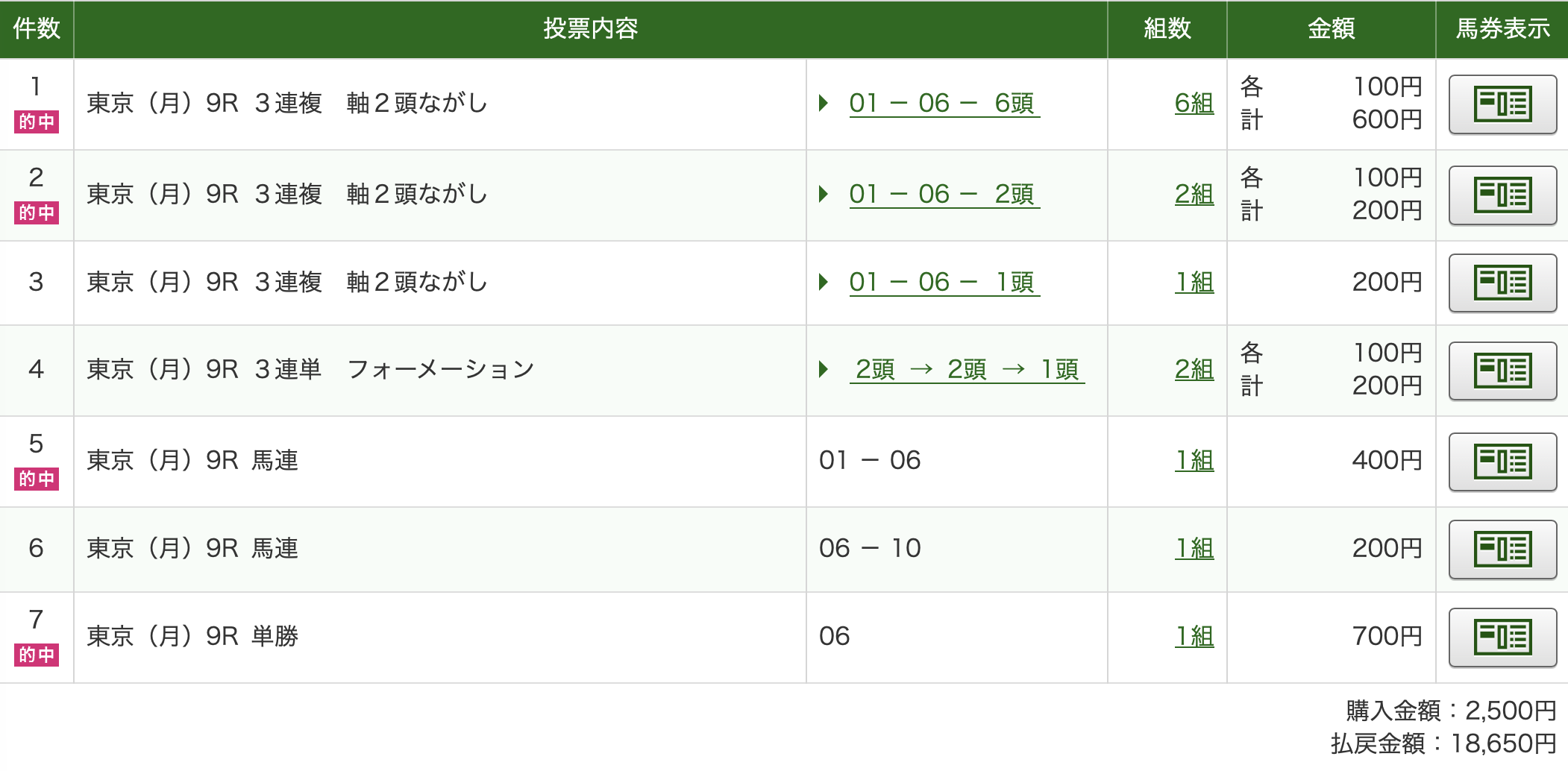The height and width of the screenshot is (771, 1568).
Task: Expand the 01 − 06 − 2頭 bet details
Action: pyautogui.click(x=943, y=195)
